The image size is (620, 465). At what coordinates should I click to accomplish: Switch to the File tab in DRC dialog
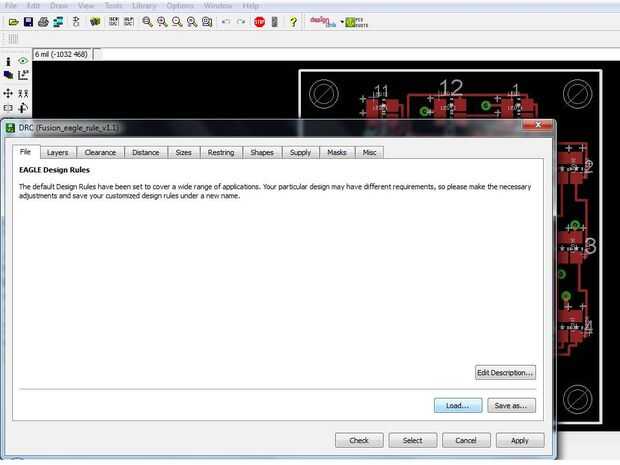tap(26, 152)
